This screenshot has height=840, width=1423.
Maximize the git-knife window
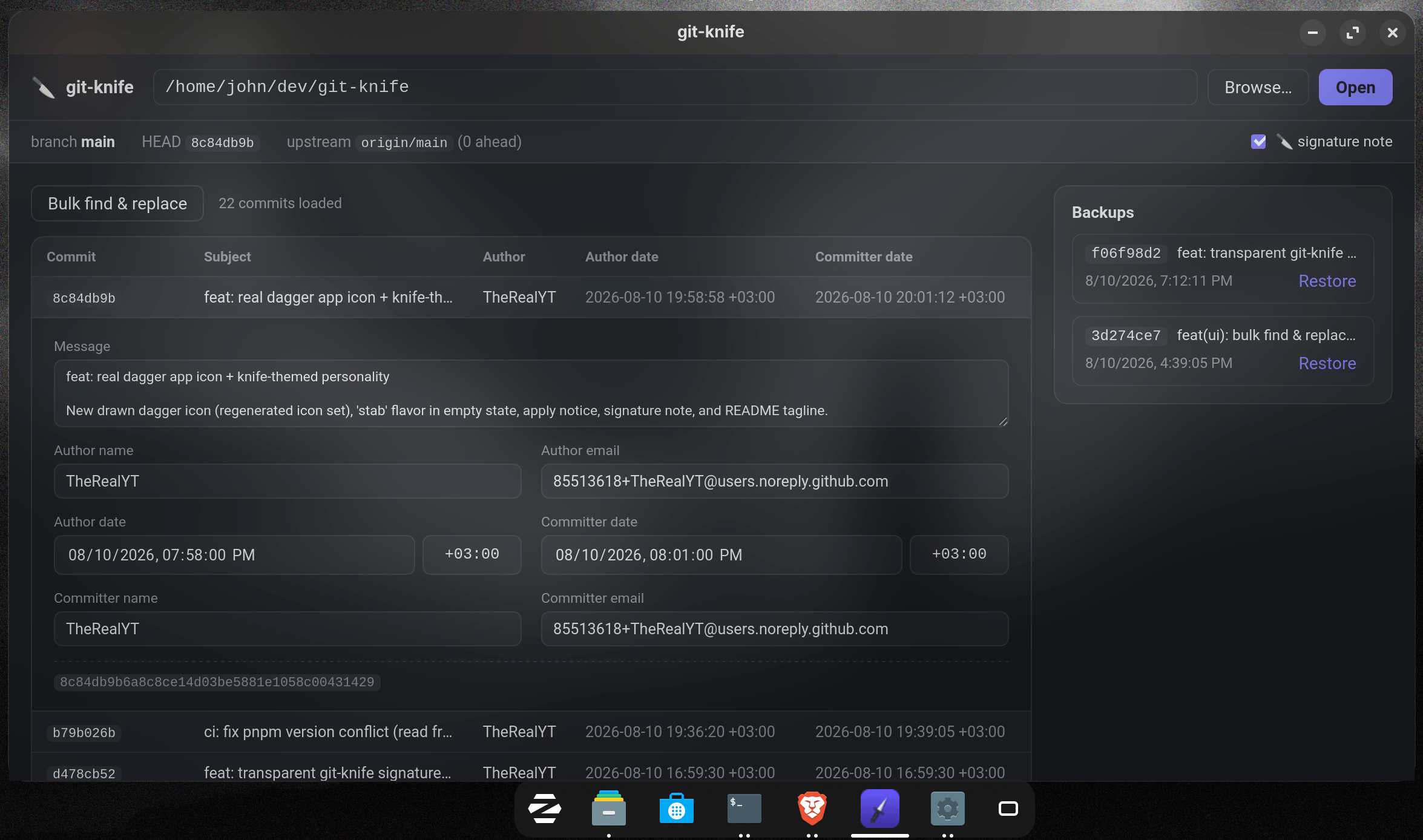(1353, 33)
